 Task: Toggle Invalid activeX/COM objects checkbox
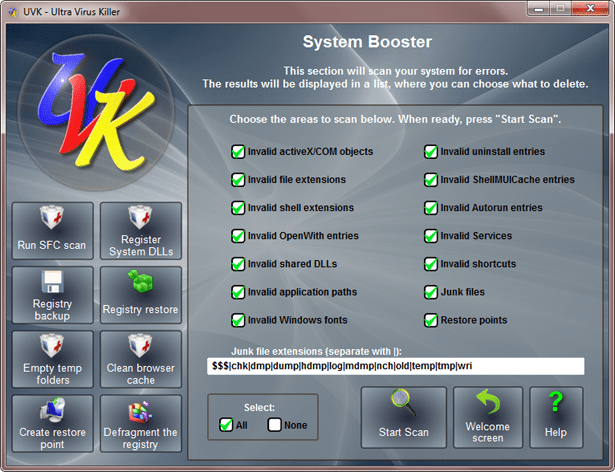click(238, 151)
